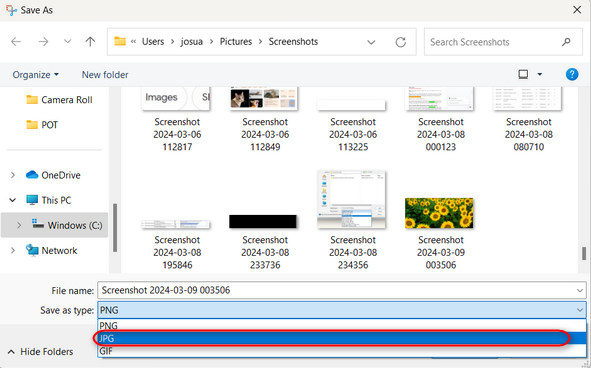Select the POT folder
This screenshot has height=368, width=591.
[42, 124]
